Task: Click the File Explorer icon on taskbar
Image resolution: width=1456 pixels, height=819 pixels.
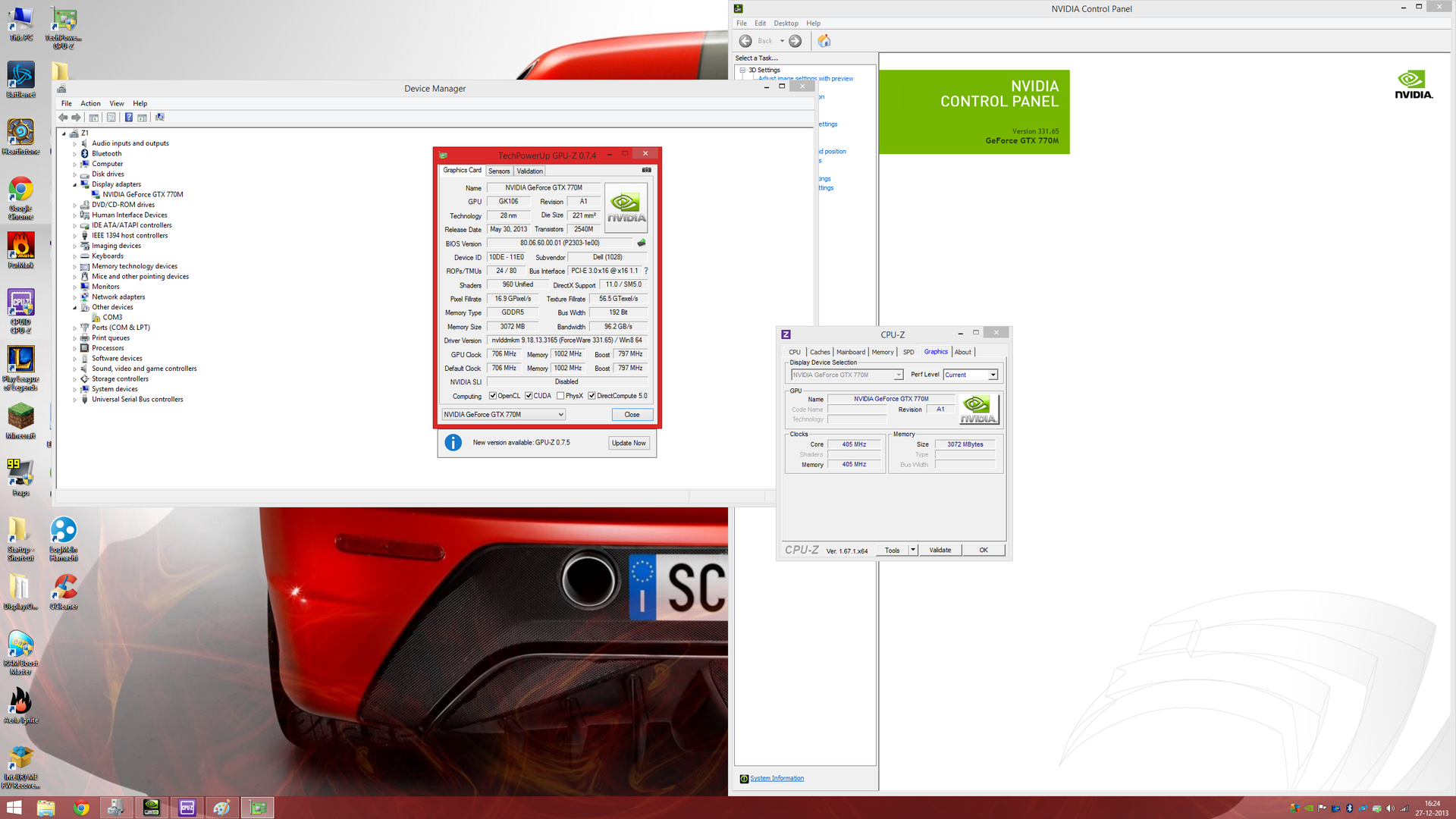Action: click(45, 808)
